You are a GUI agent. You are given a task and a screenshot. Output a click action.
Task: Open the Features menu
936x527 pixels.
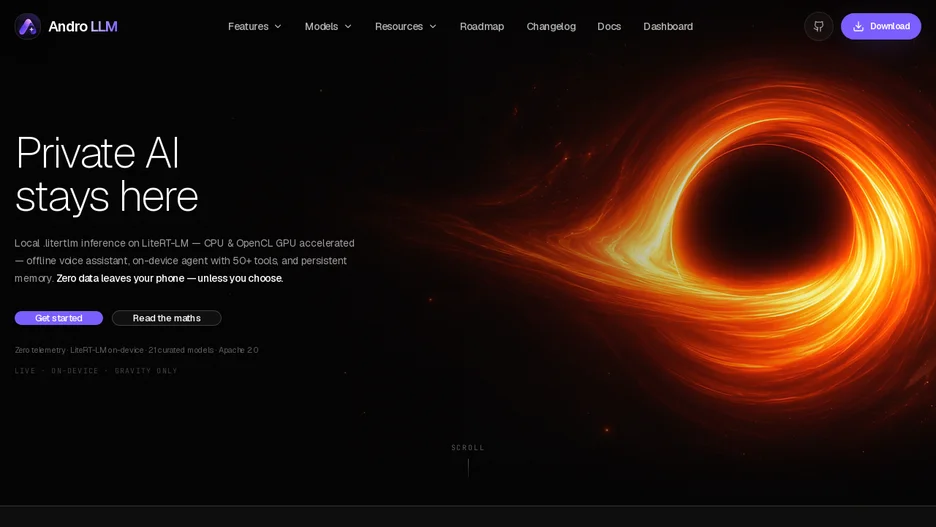point(255,26)
